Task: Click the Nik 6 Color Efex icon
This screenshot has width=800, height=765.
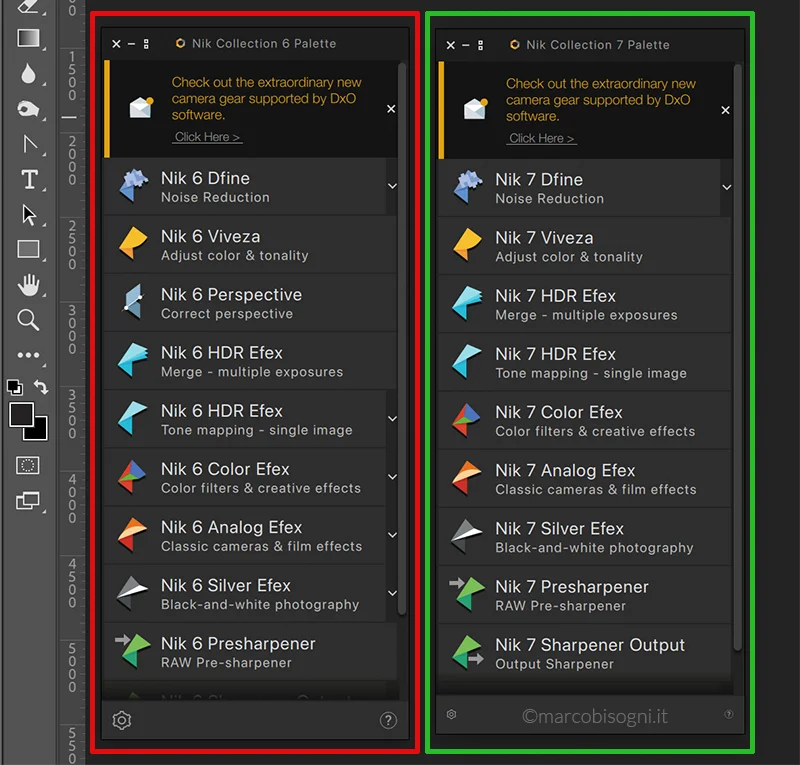Action: [133, 477]
